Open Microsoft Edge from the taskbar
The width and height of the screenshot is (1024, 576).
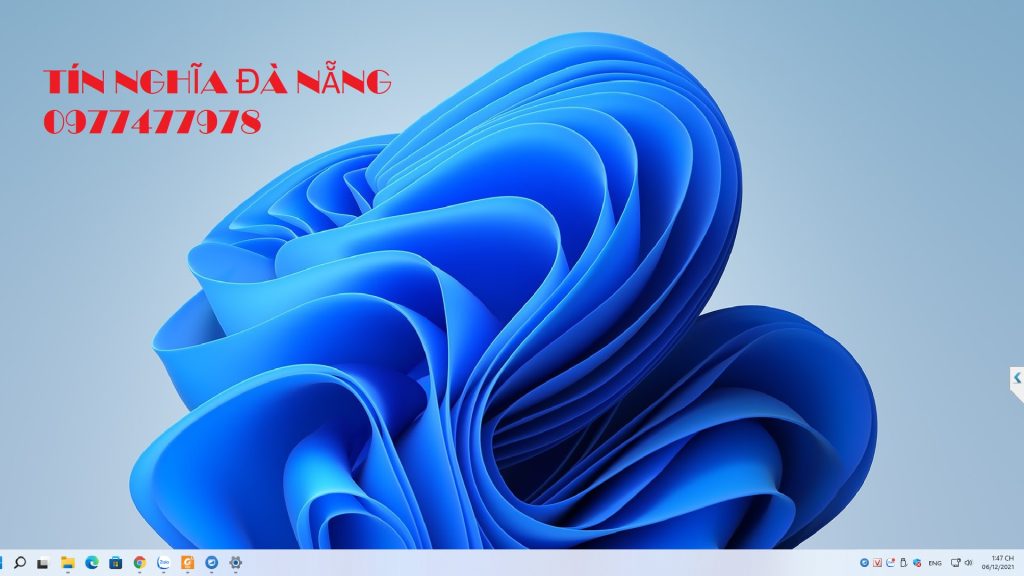coord(91,562)
